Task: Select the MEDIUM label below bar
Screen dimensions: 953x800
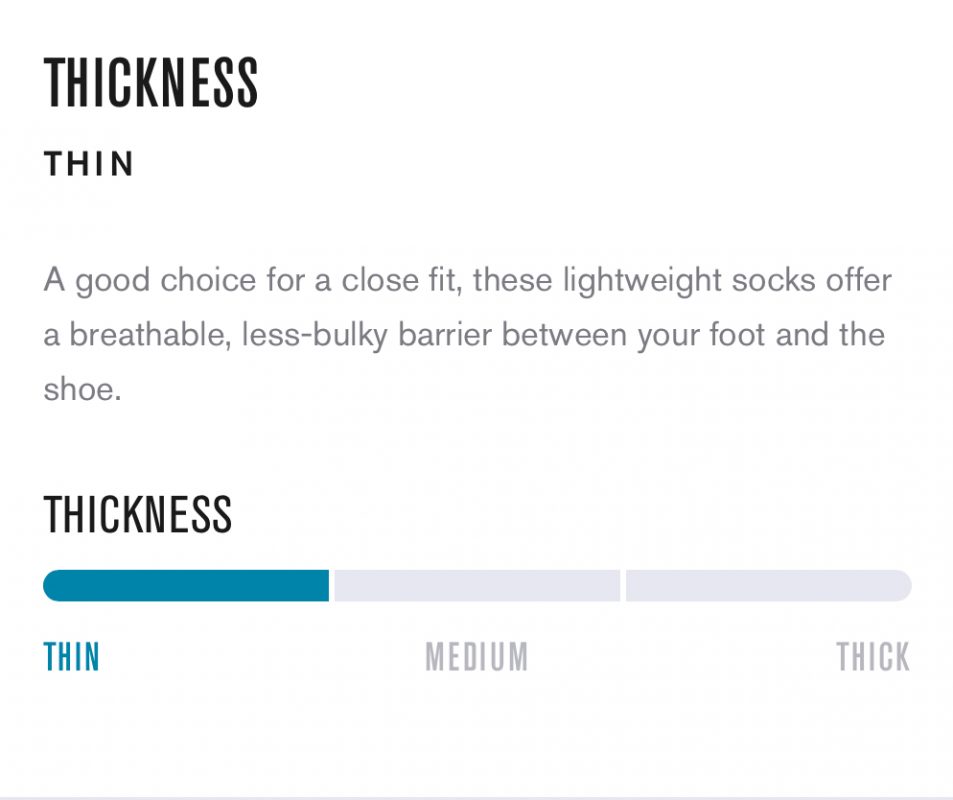Action: click(x=477, y=657)
